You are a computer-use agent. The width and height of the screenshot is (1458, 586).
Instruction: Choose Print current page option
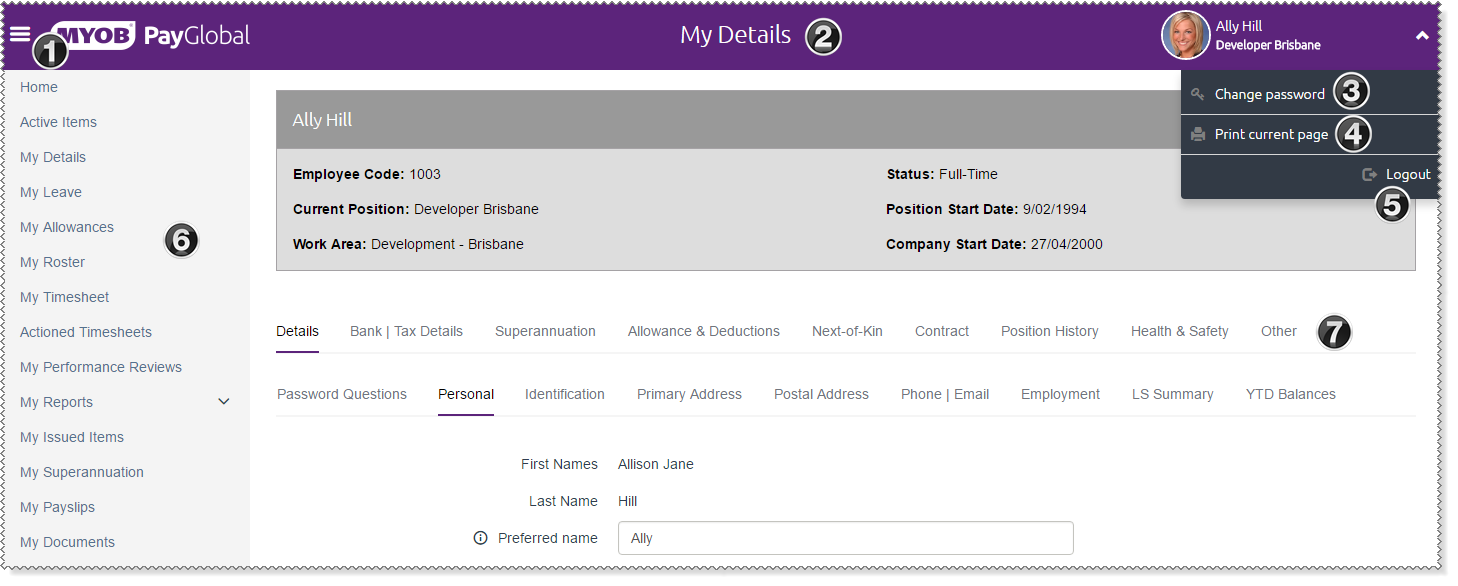(x=1271, y=134)
